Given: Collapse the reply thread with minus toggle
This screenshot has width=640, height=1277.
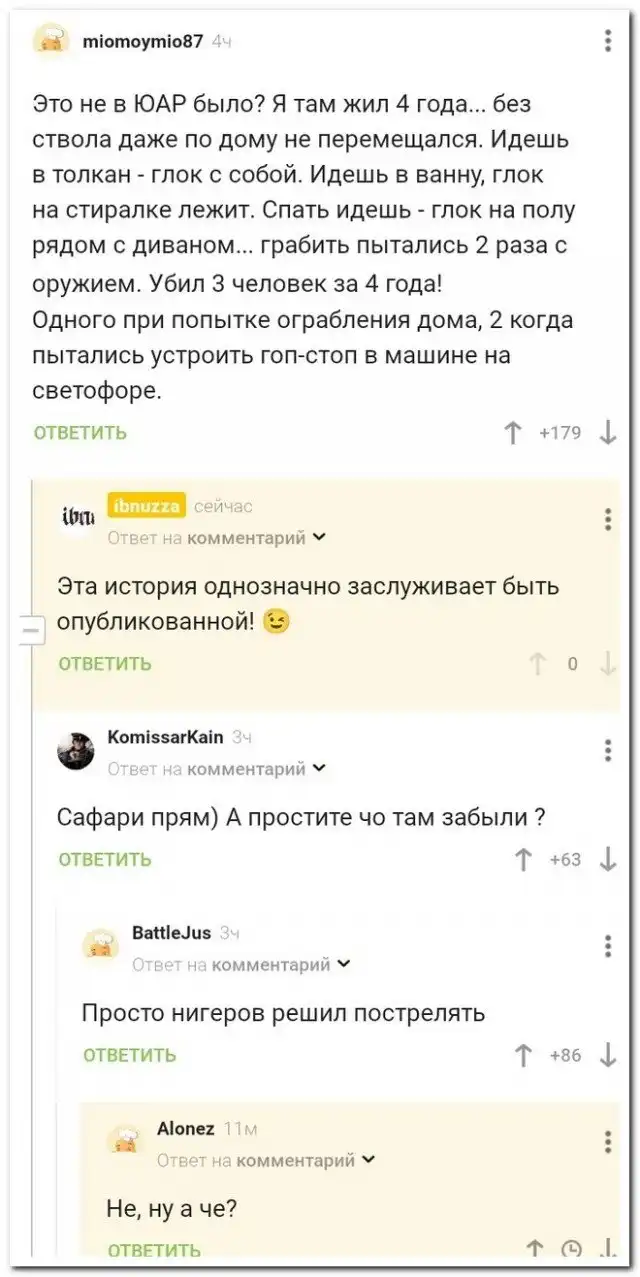Looking at the screenshot, I should 29,631.
